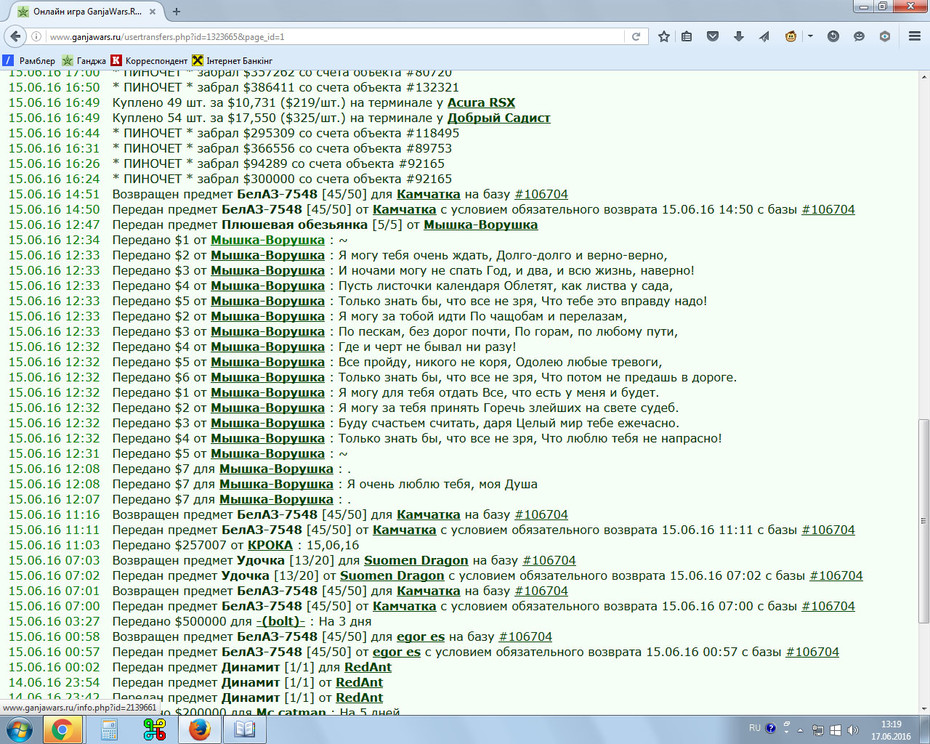This screenshot has width=930, height=744.
Task: Go back with the browser back arrow
Action: tap(15, 37)
